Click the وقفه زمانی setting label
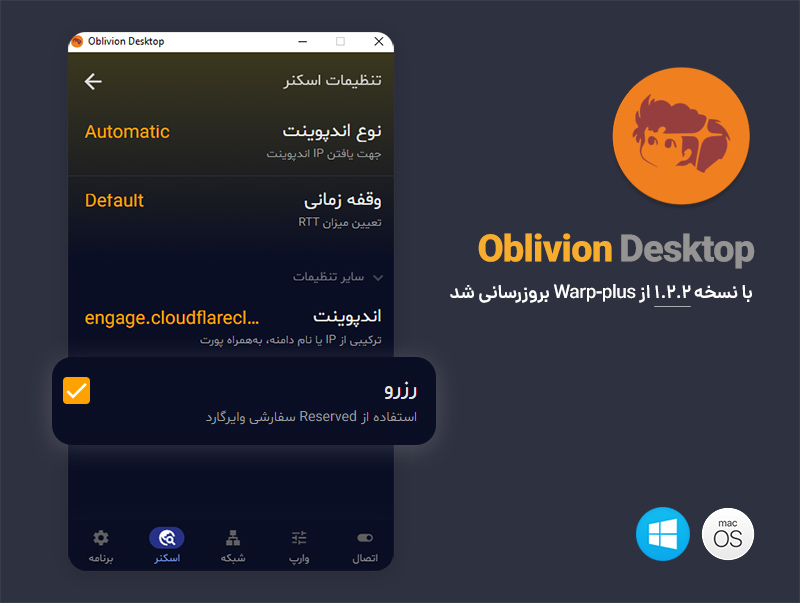The width and height of the screenshot is (800, 603). [x=342, y=199]
